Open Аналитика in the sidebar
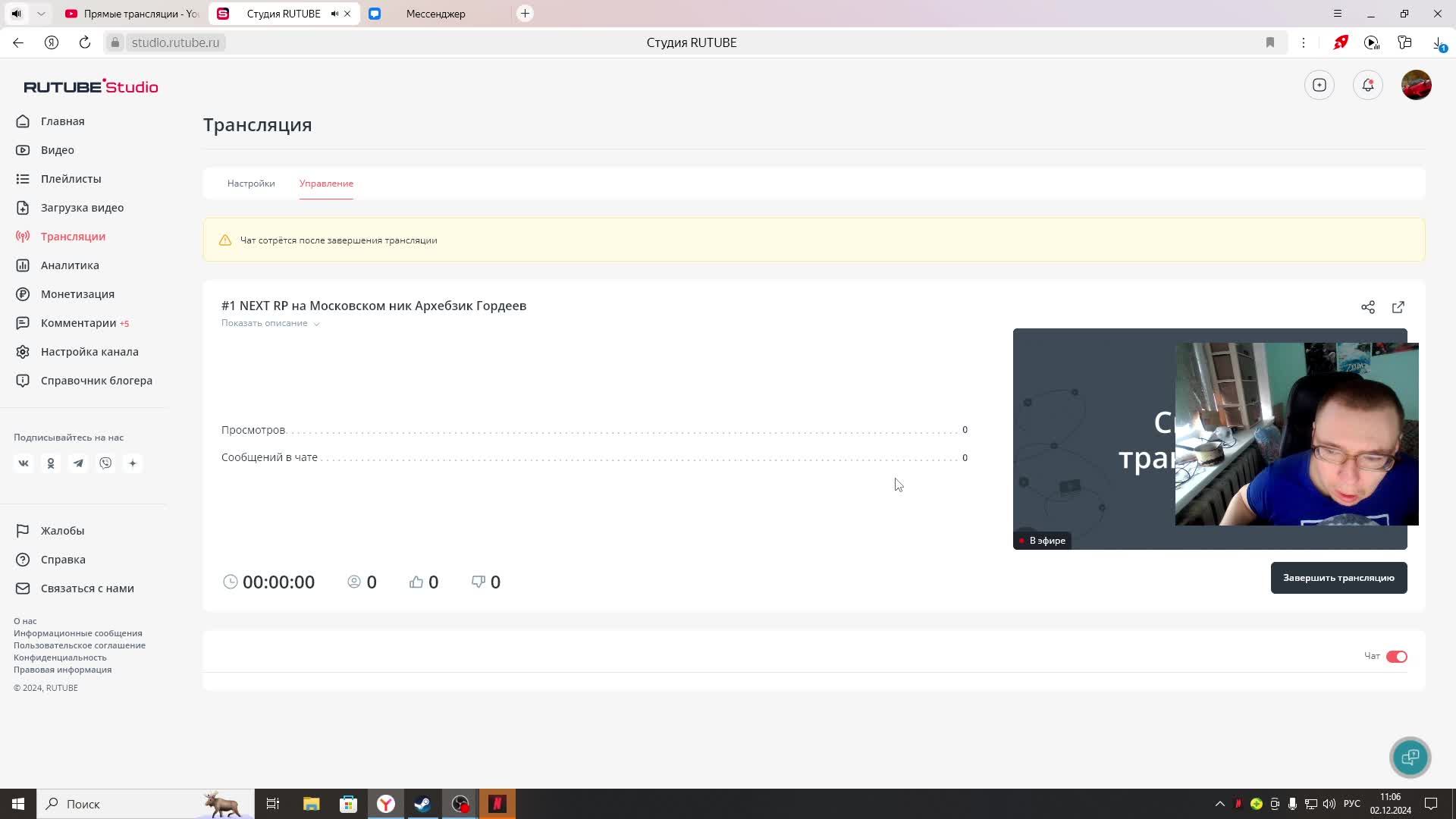Viewport: 1456px width, 819px height. point(70,265)
